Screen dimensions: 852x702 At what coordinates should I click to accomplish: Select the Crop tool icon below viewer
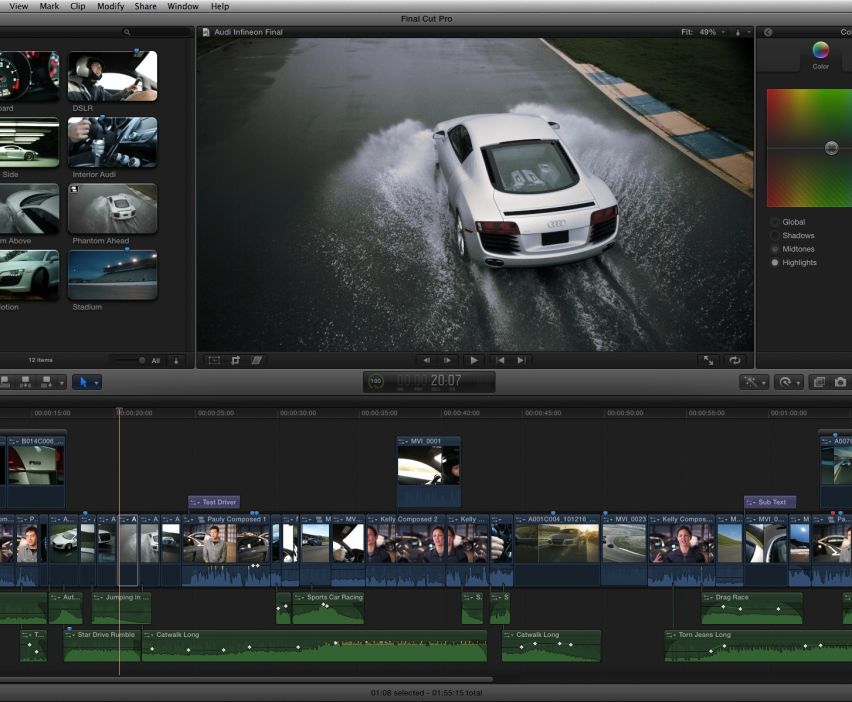pyautogui.click(x=235, y=360)
